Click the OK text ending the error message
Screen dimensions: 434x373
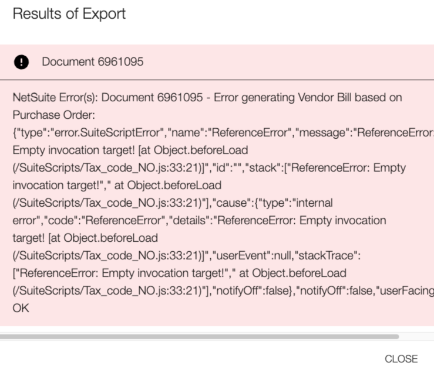pos(21,308)
